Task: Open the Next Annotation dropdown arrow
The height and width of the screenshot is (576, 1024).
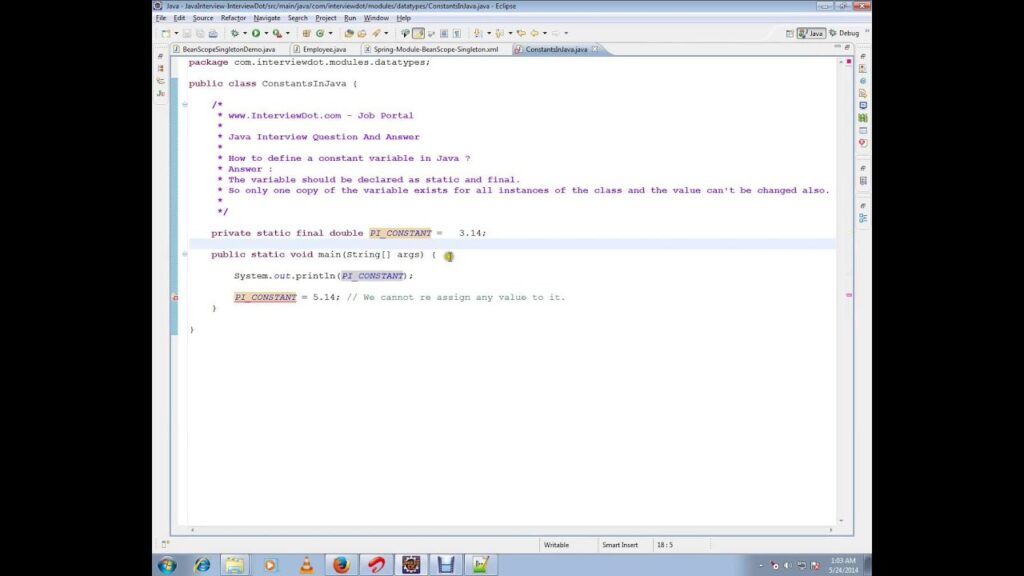Action: pos(488,33)
